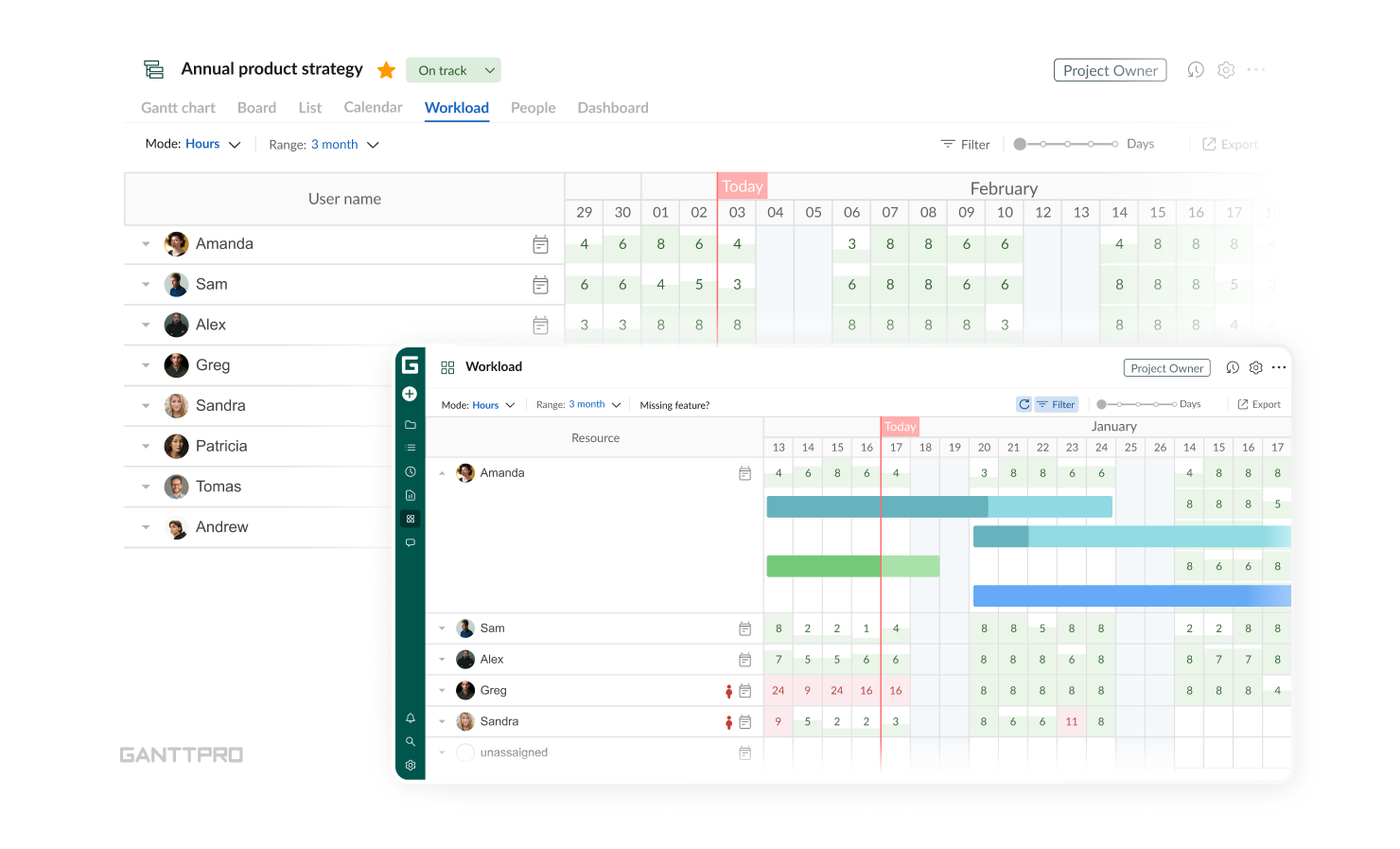
Task: Open Amanda's personal calendar icon
Action: tap(745, 472)
